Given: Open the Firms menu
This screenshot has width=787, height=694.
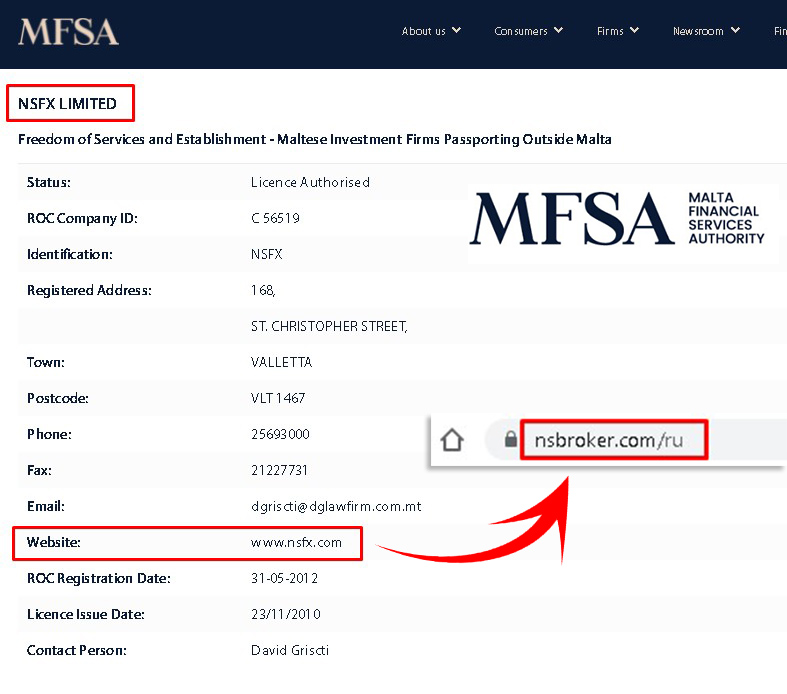Looking at the screenshot, I should coord(610,31).
